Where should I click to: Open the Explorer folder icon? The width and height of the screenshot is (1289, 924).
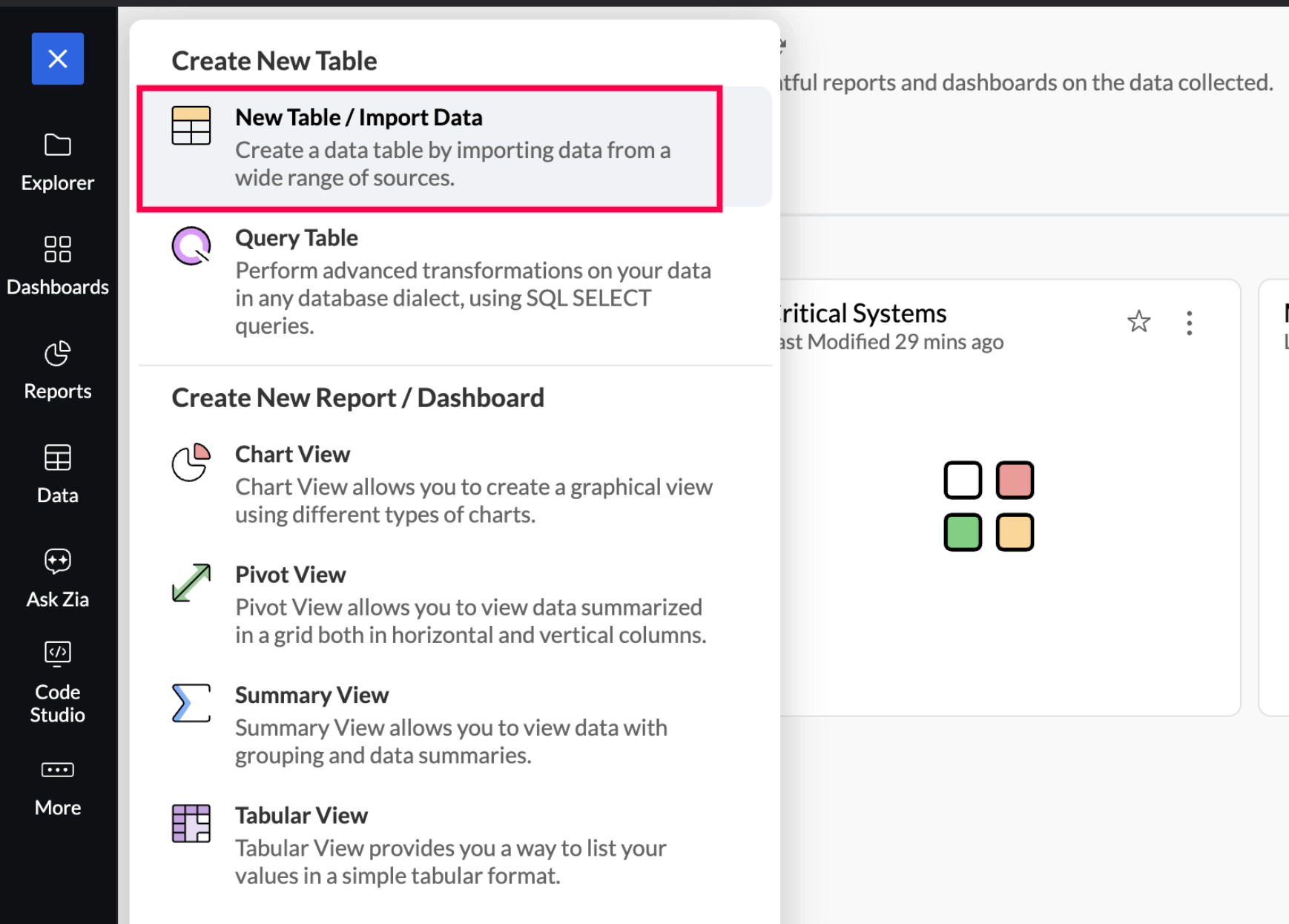coord(58,145)
